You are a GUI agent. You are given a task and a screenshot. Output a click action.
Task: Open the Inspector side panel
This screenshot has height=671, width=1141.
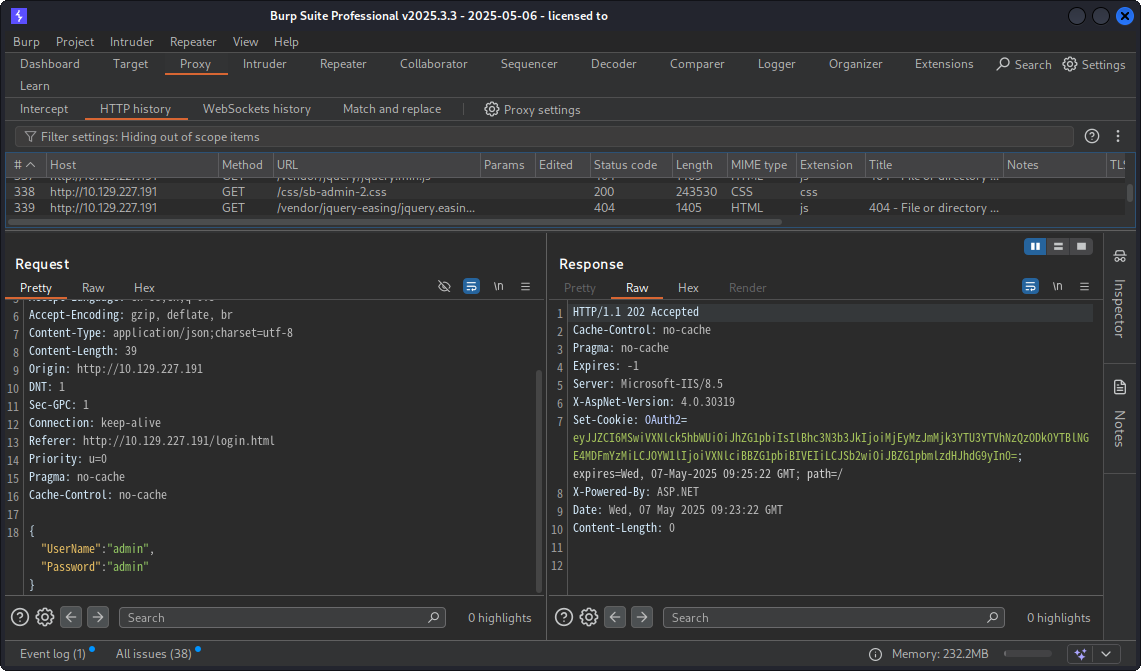pos(1119,297)
